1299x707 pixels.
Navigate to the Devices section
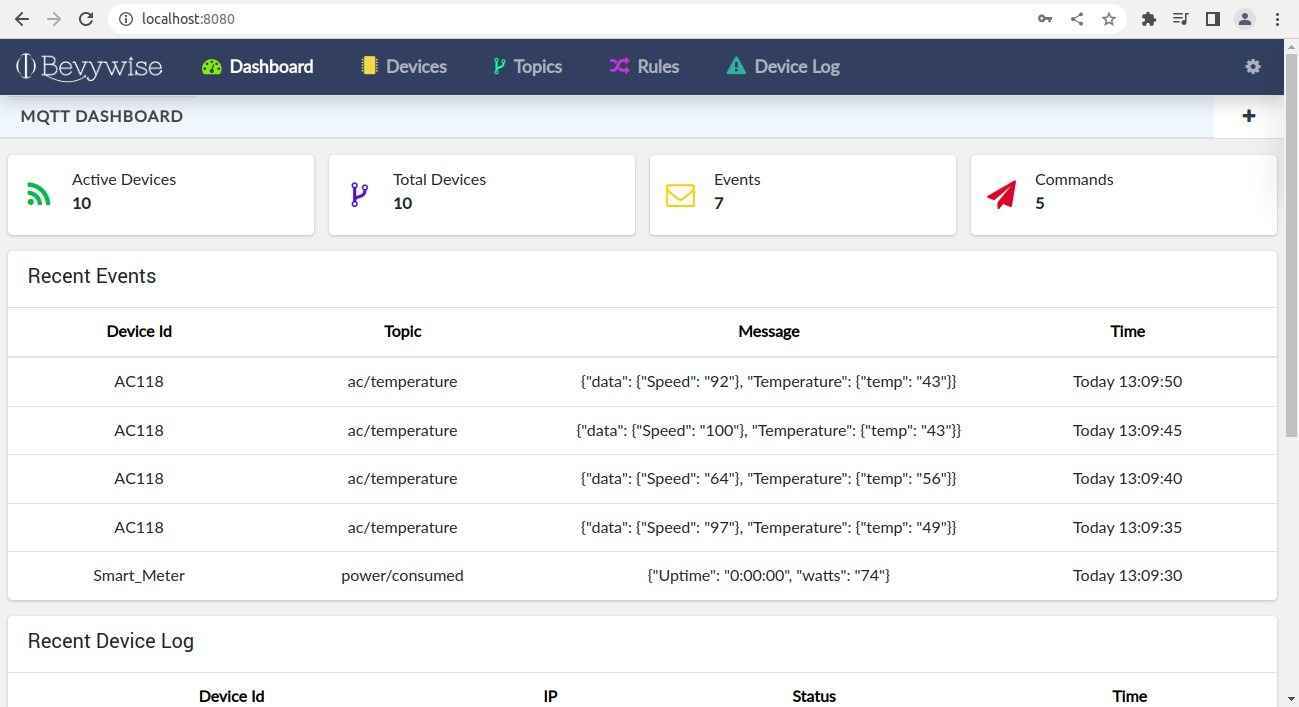(x=415, y=66)
